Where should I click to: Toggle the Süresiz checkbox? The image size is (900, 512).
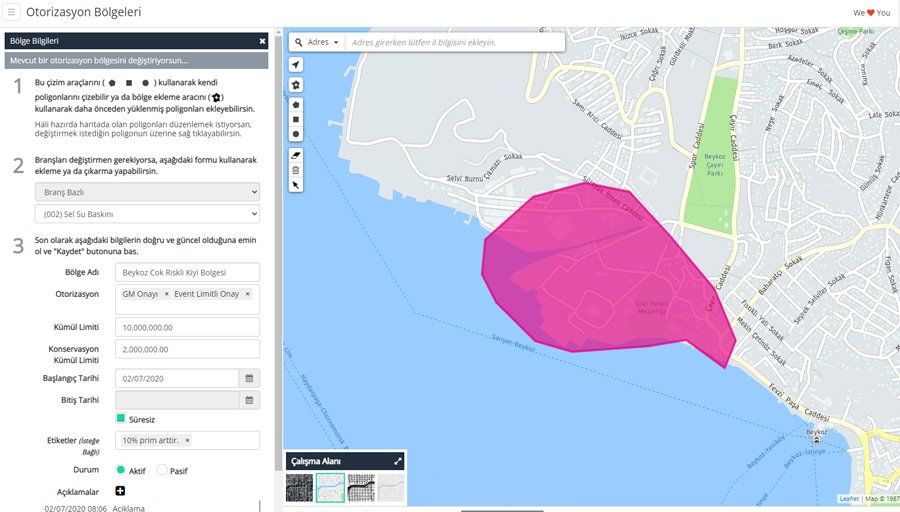click(x=121, y=418)
